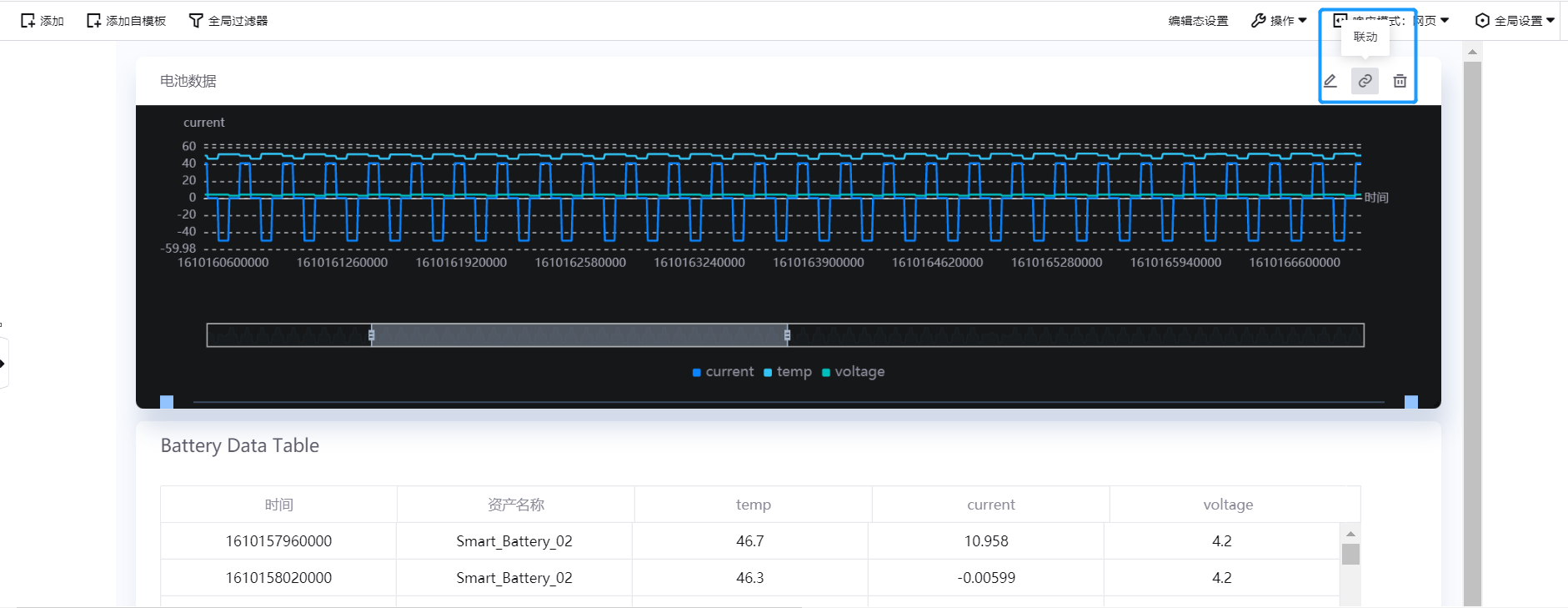Delete the 电池数据 chart via trash icon

(x=1400, y=81)
